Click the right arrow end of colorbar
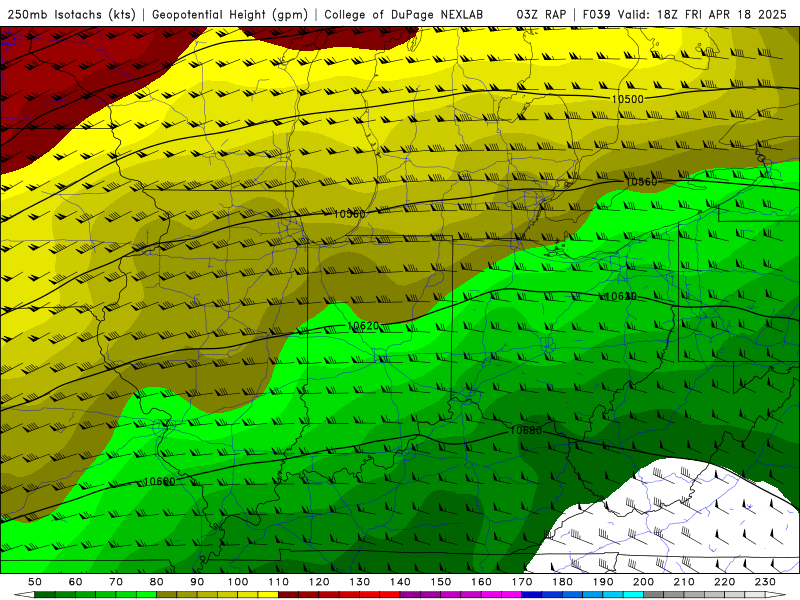800x600 pixels. [x=776, y=595]
